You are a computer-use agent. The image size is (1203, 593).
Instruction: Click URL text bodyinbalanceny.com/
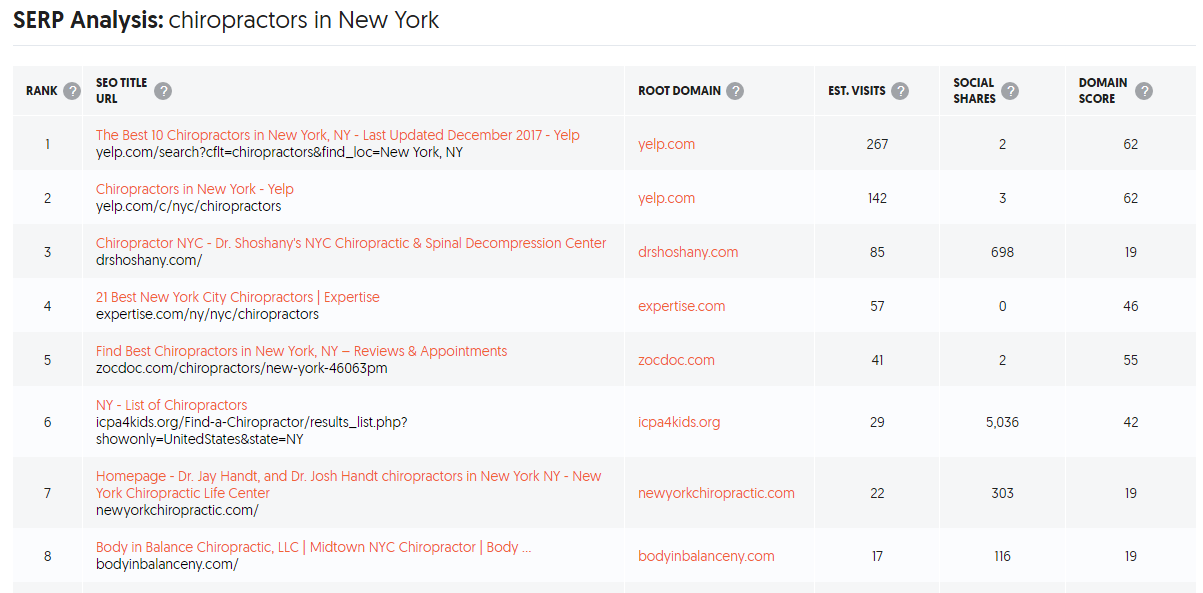pos(167,564)
